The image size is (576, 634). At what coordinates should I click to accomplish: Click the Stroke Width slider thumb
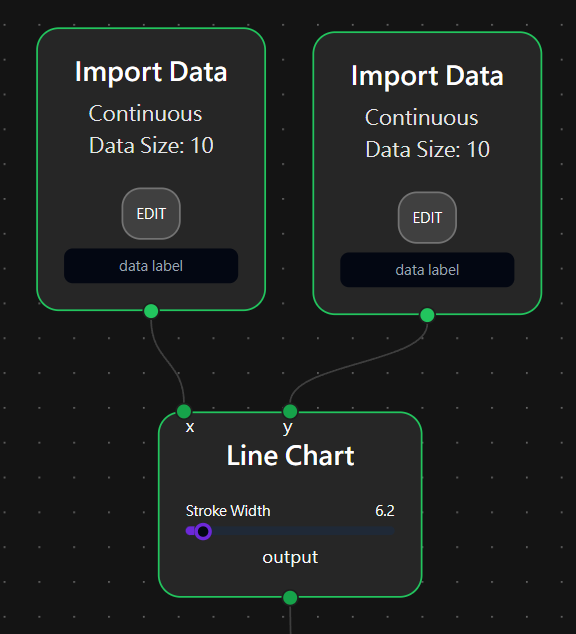[x=203, y=531]
